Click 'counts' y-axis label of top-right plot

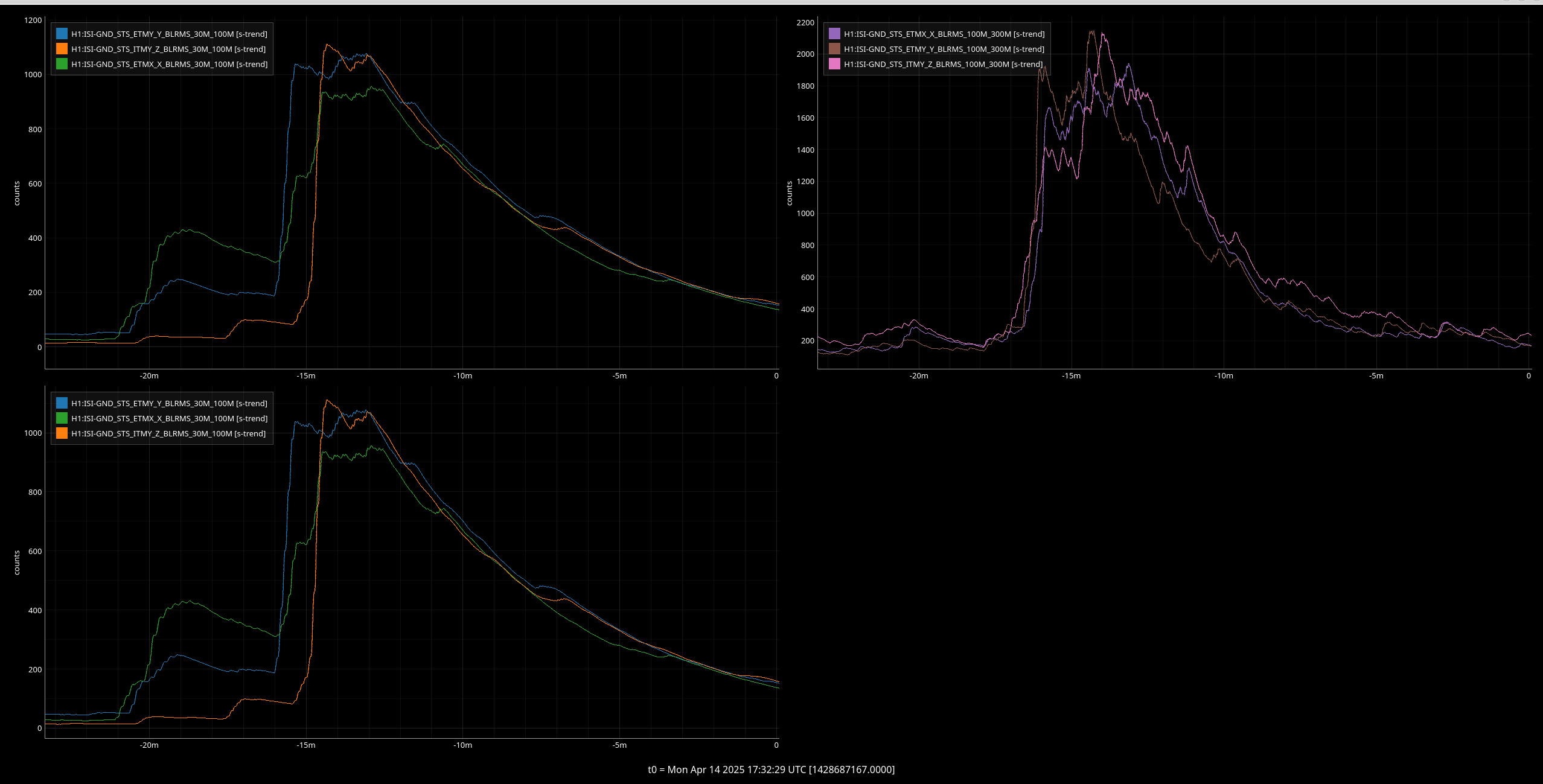790,193
